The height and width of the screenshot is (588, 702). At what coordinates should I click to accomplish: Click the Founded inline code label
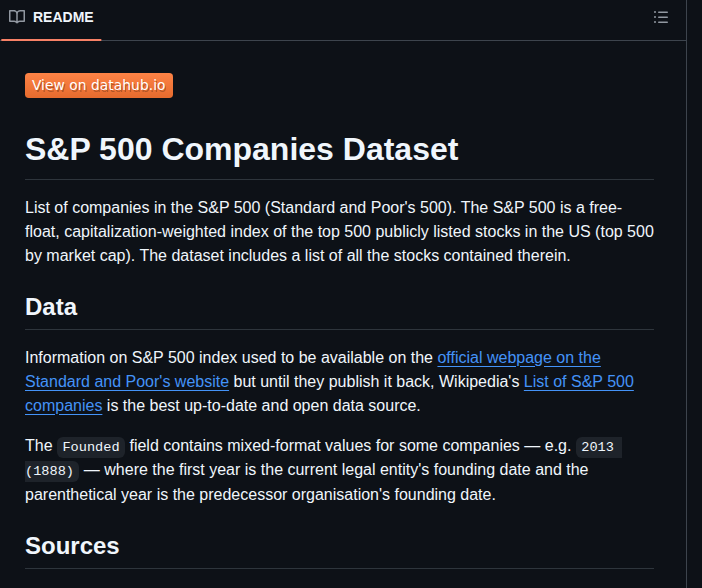tap(91, 446)
